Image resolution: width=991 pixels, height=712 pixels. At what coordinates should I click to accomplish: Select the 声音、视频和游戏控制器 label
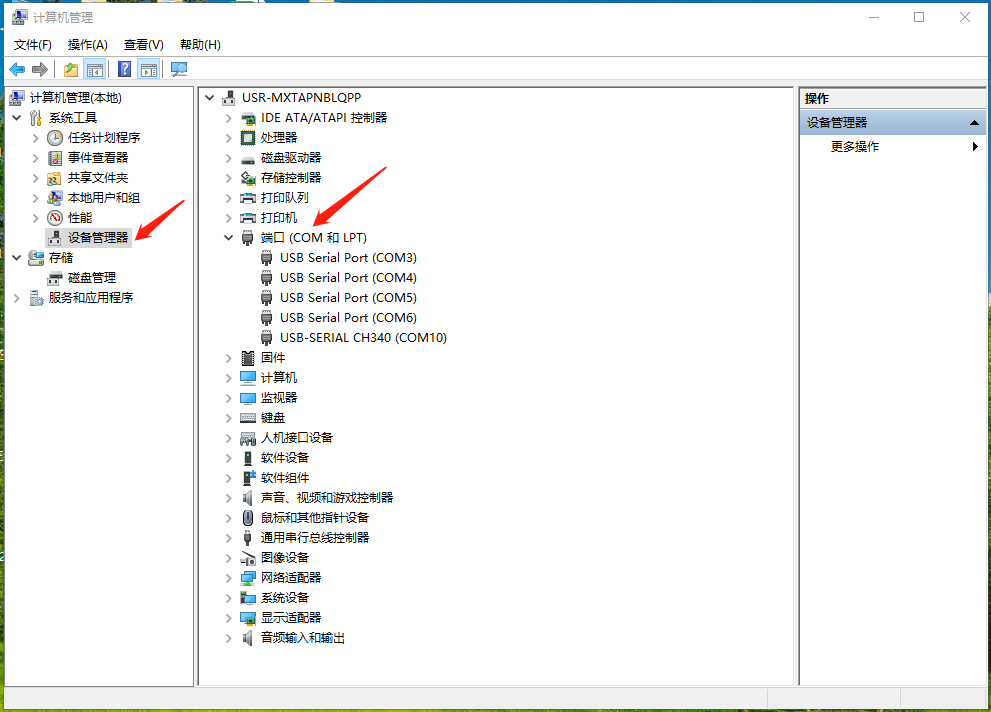point(327,498)
